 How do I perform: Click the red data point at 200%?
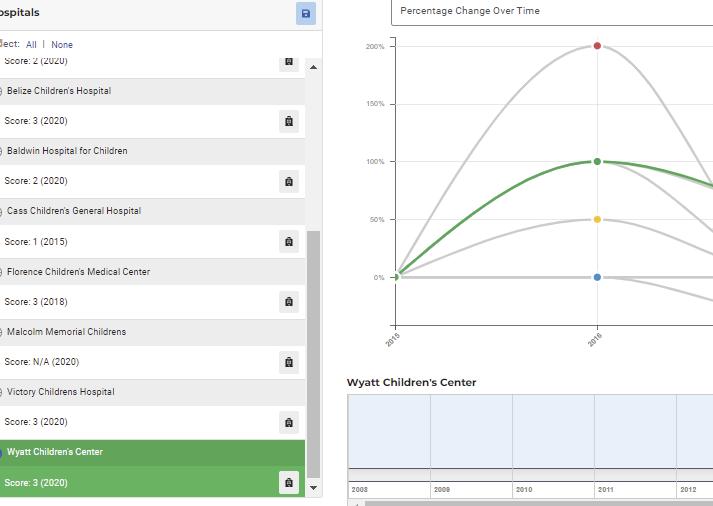597,46
